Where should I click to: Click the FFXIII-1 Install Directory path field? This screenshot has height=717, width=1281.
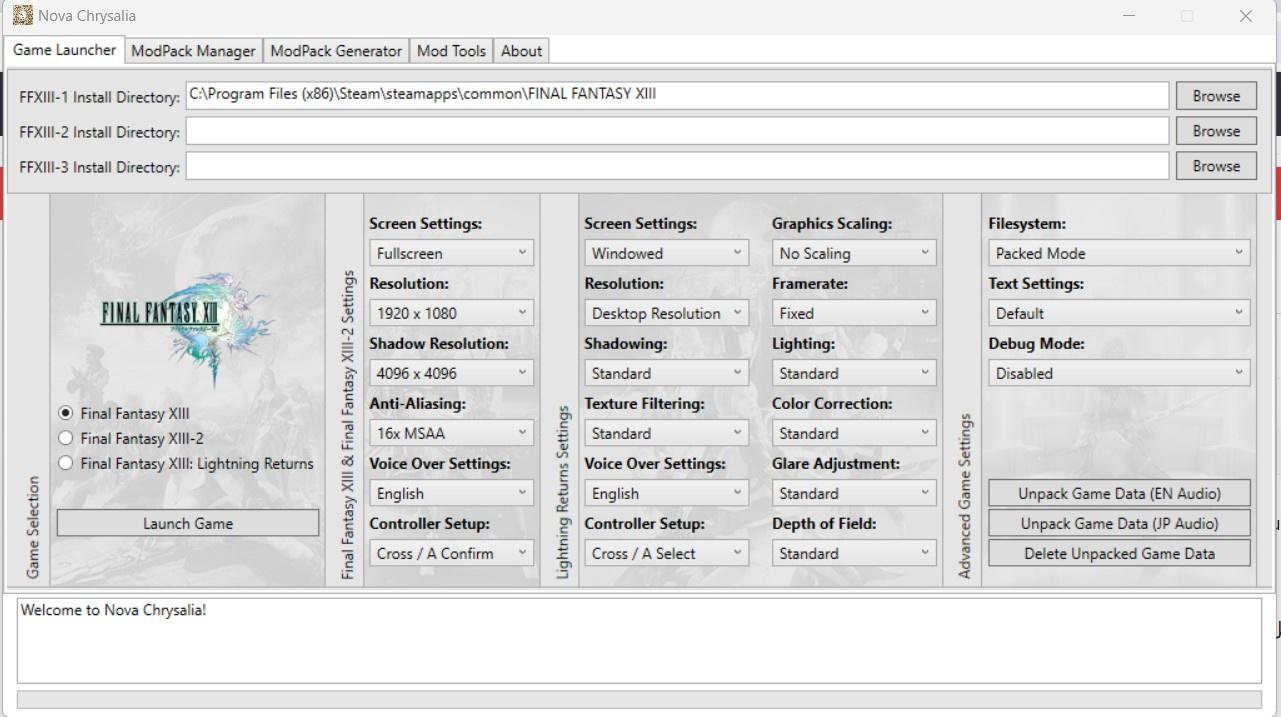pos(677,95)
